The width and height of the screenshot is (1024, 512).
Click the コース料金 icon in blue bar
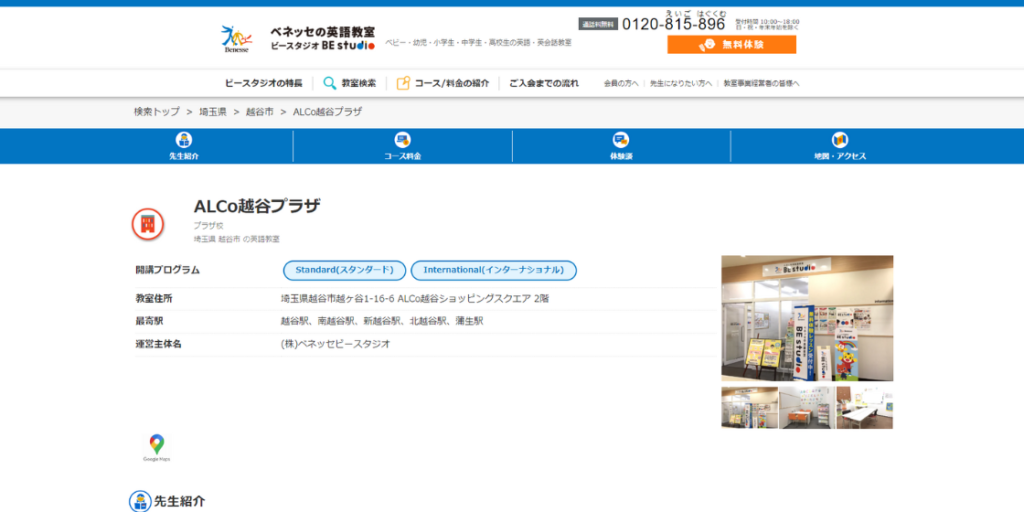(402, 140)
